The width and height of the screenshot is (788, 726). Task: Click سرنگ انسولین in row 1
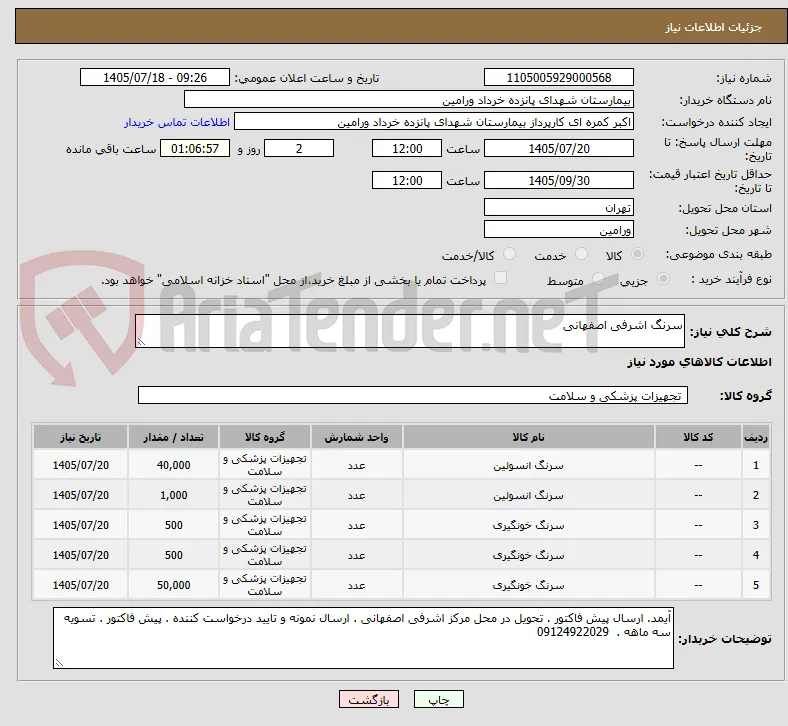coord(529,466)
